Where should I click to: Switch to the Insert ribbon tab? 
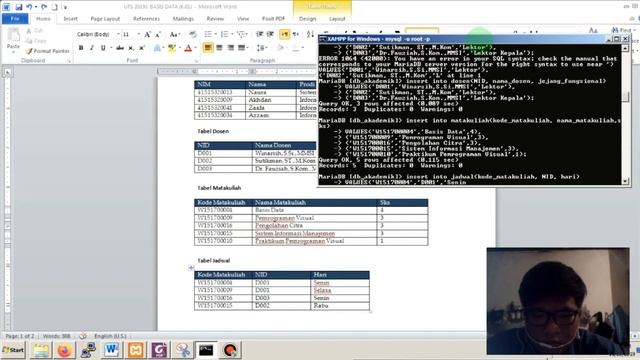(70, 19)
